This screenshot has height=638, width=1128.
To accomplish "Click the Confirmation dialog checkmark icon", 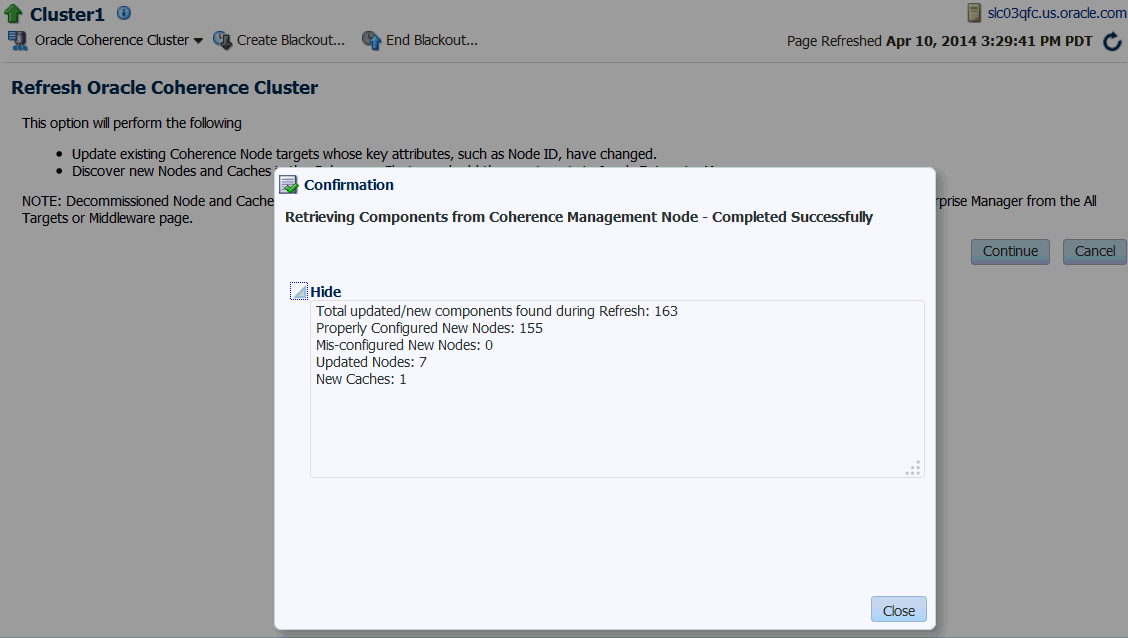I will click(x=288, y=185).
